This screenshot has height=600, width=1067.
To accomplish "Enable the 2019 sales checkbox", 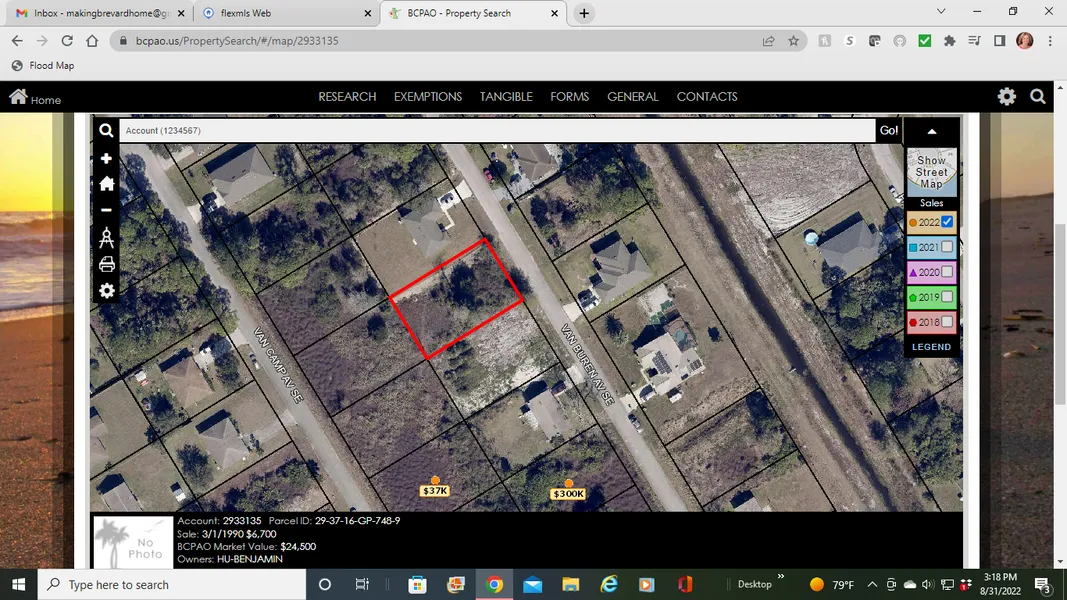I will tap(947, 297).
